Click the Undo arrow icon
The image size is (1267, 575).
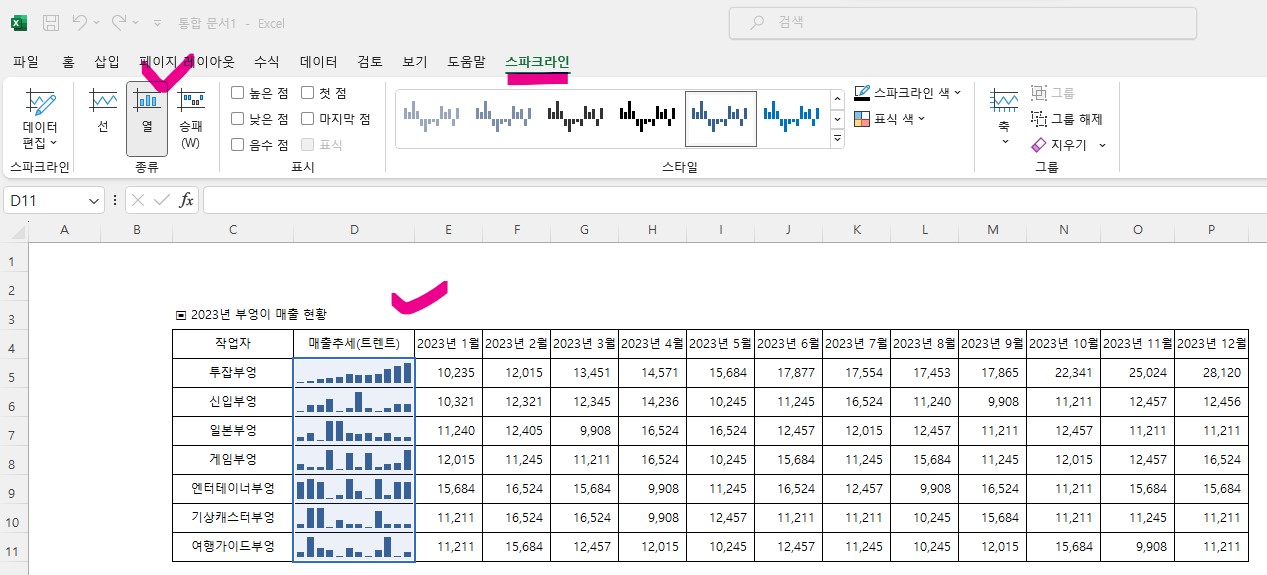click(81, 22)
